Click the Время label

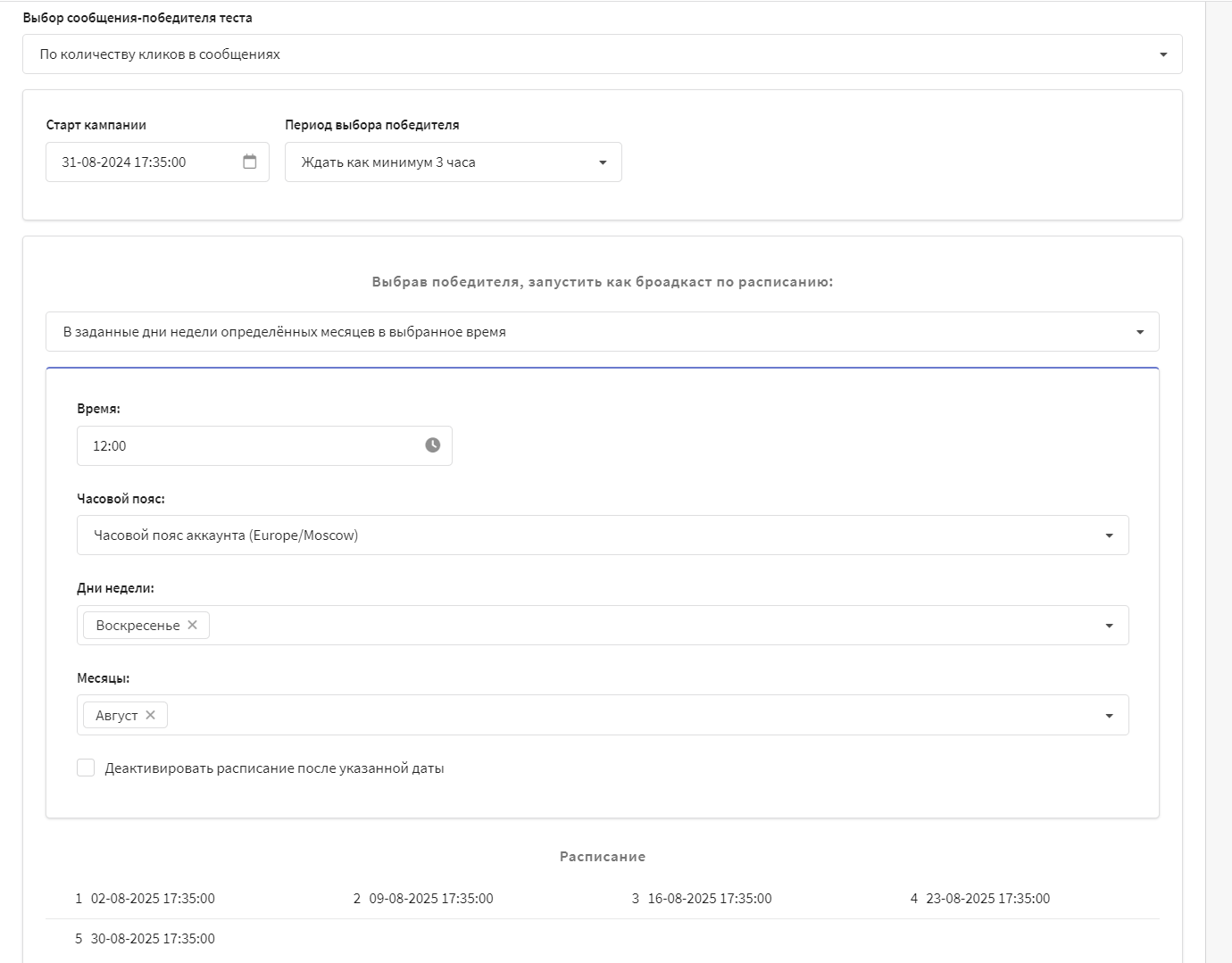coord(98,409)
